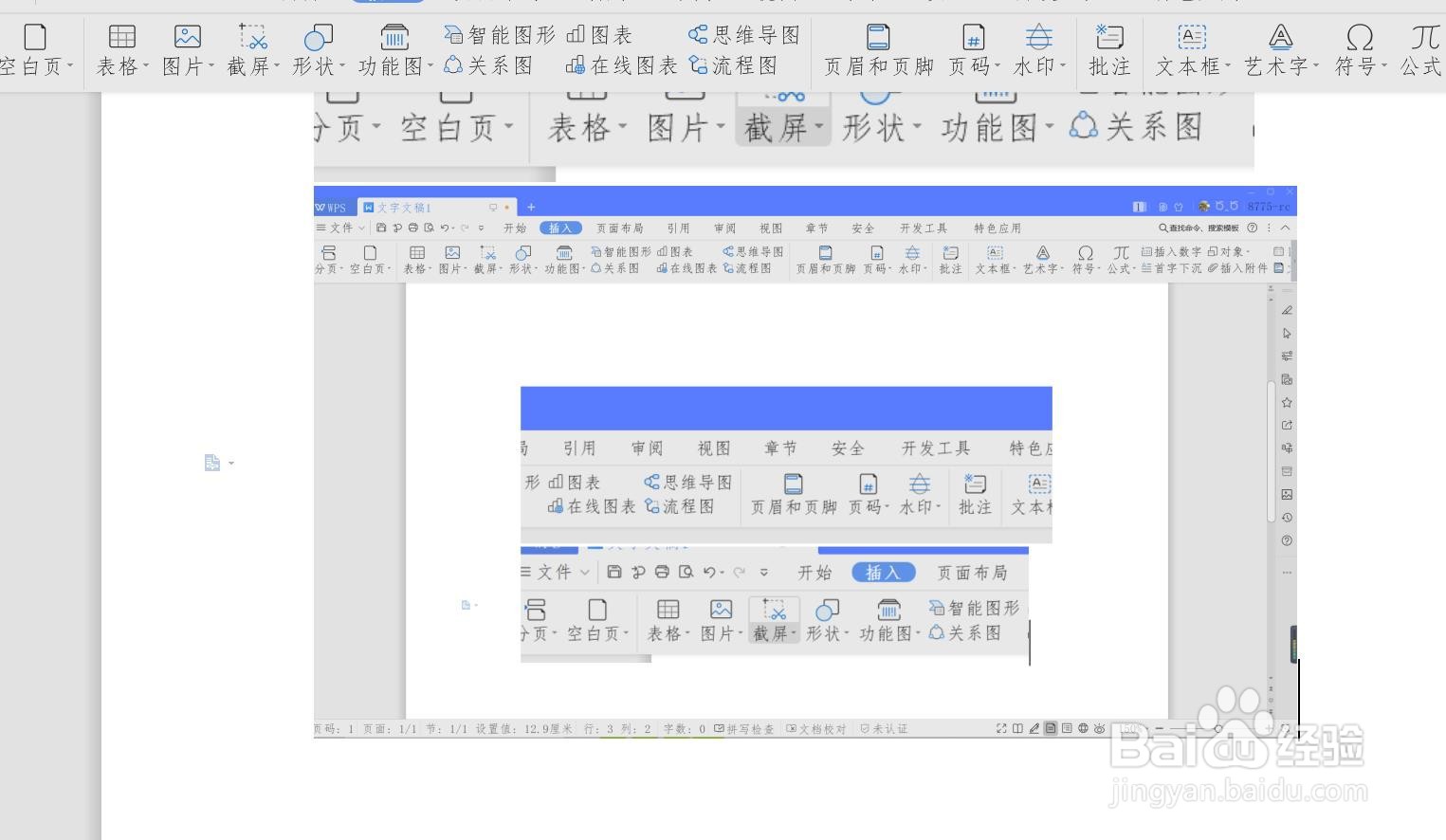1446x840 pixels.
Task: Open the help icon in the right sidebar
Action: pyautogui.click(x=1286, y=540)
